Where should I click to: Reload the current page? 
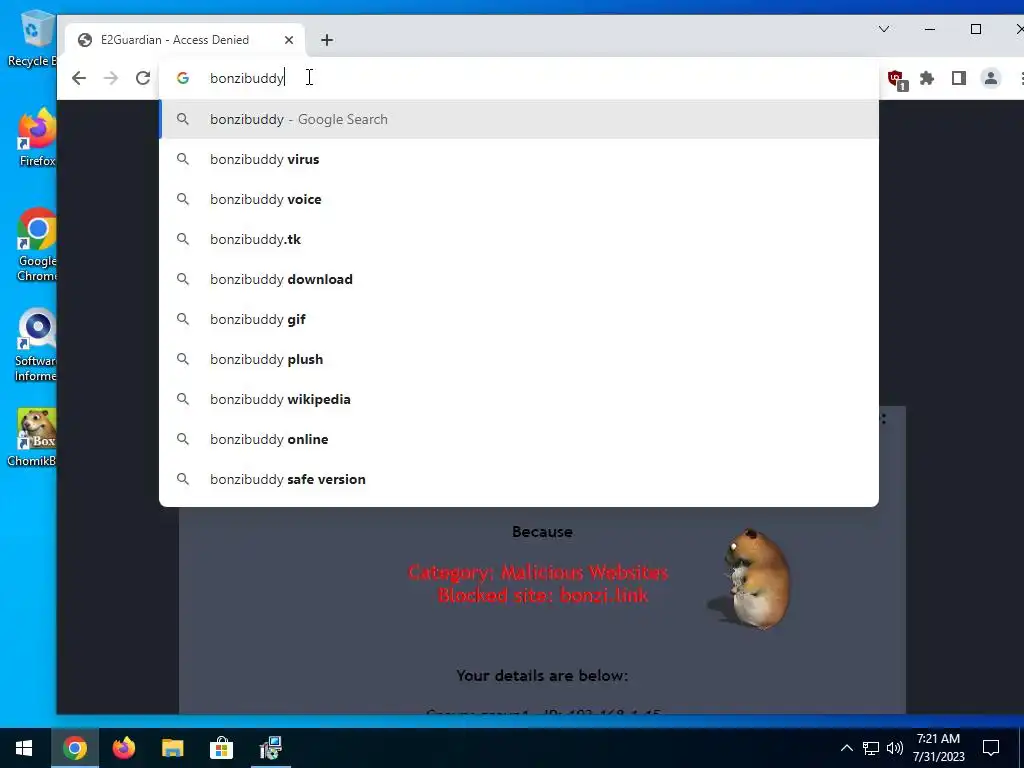tap(143, 78)
